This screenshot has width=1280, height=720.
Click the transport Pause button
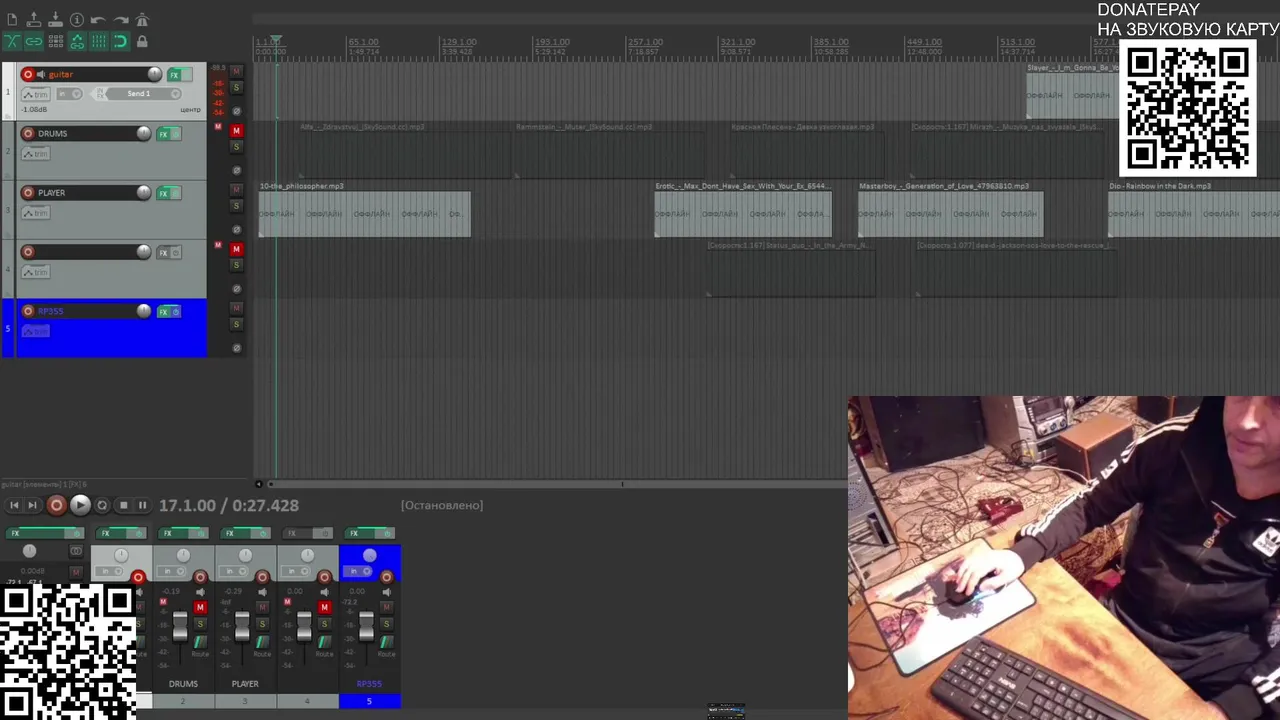[x=142, y=505]
